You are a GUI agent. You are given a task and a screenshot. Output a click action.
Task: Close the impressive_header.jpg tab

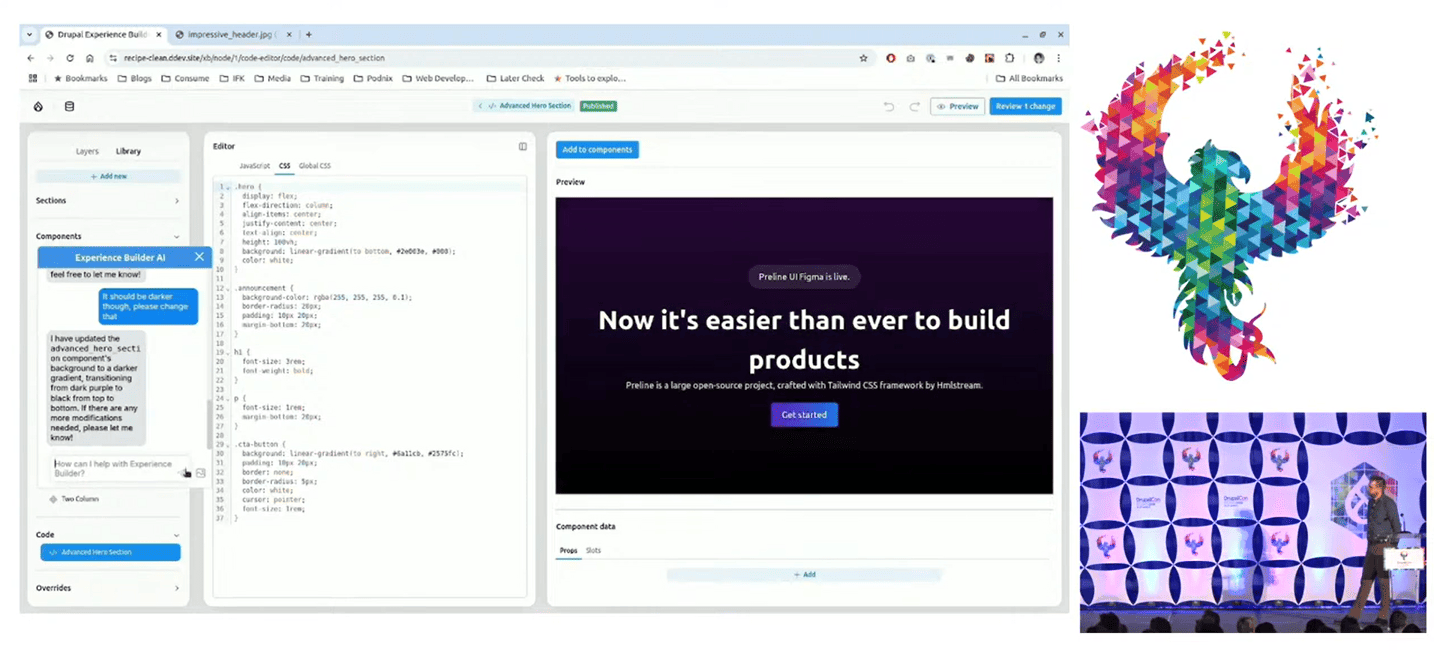pyautogui.click(x=290, y=34)
